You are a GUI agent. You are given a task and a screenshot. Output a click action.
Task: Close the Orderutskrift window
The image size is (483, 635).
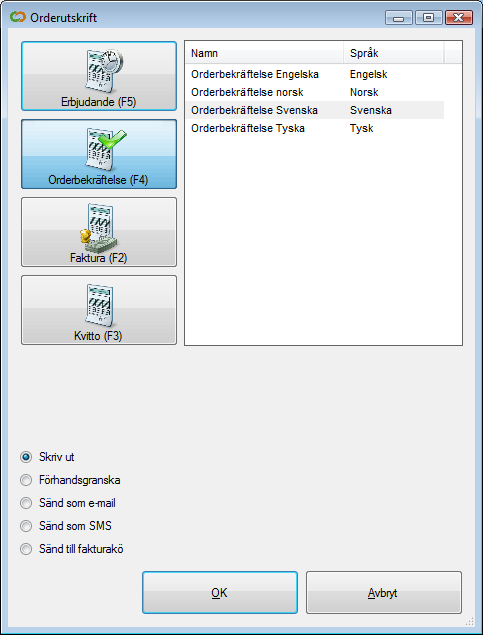[x=459, y=17]
